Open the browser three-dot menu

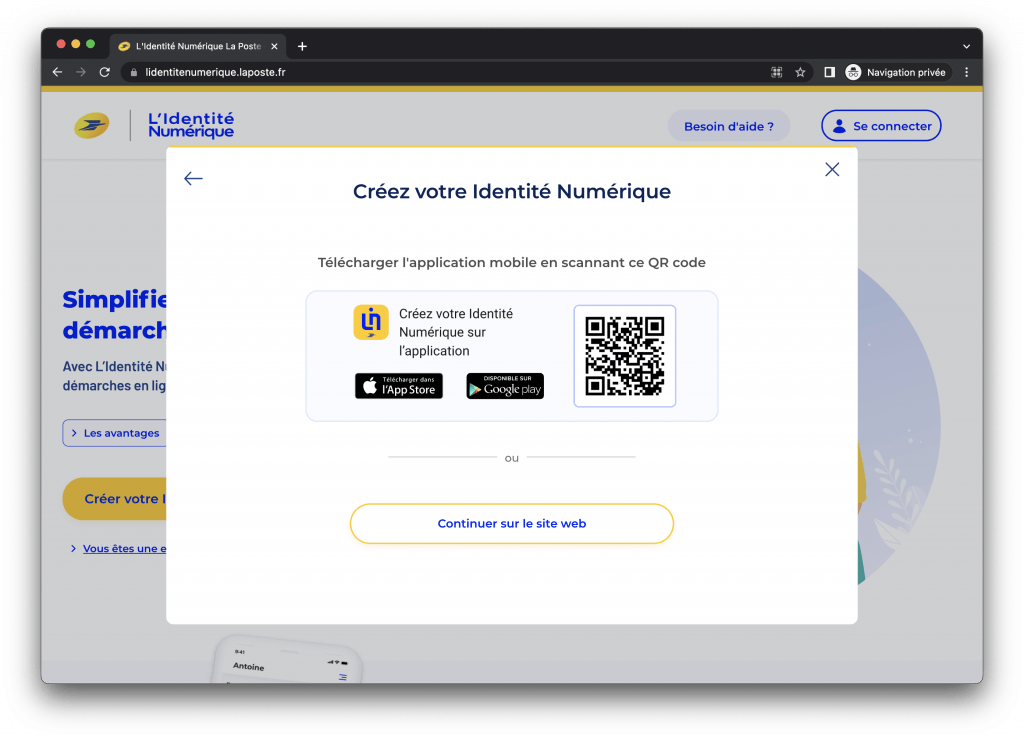point(967,72)
